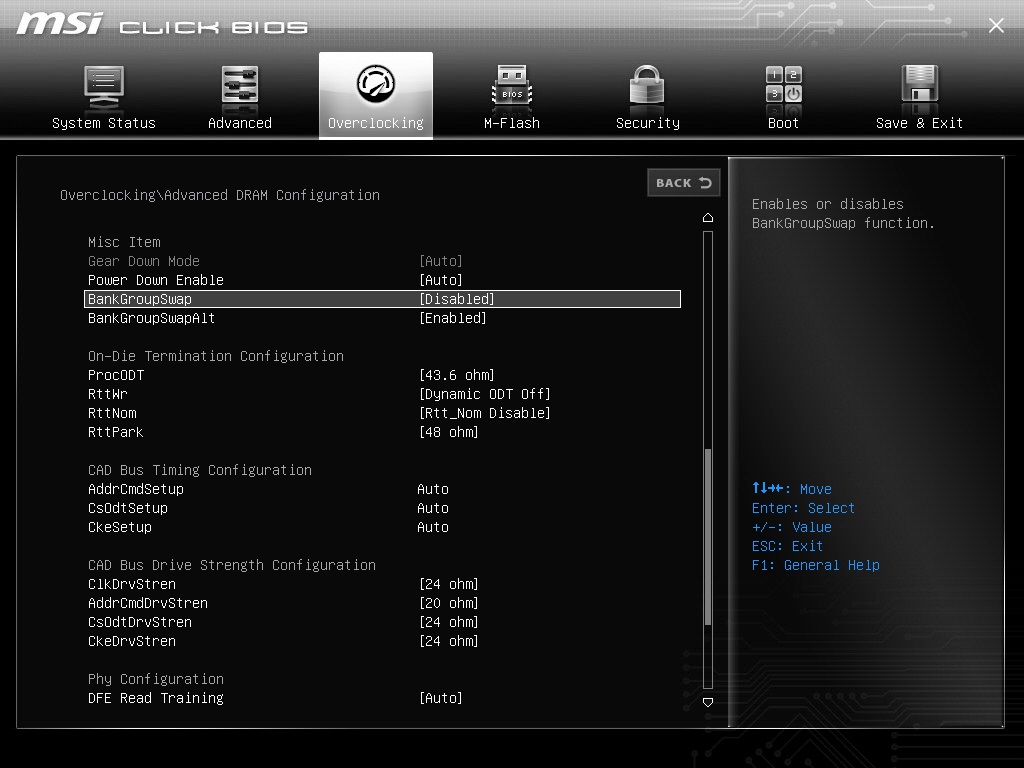The width and height of the screenshot is (1024, 768).
Task: Open CsOdtDrvStren [24 ohm] value
Action: tap(449, 622)
